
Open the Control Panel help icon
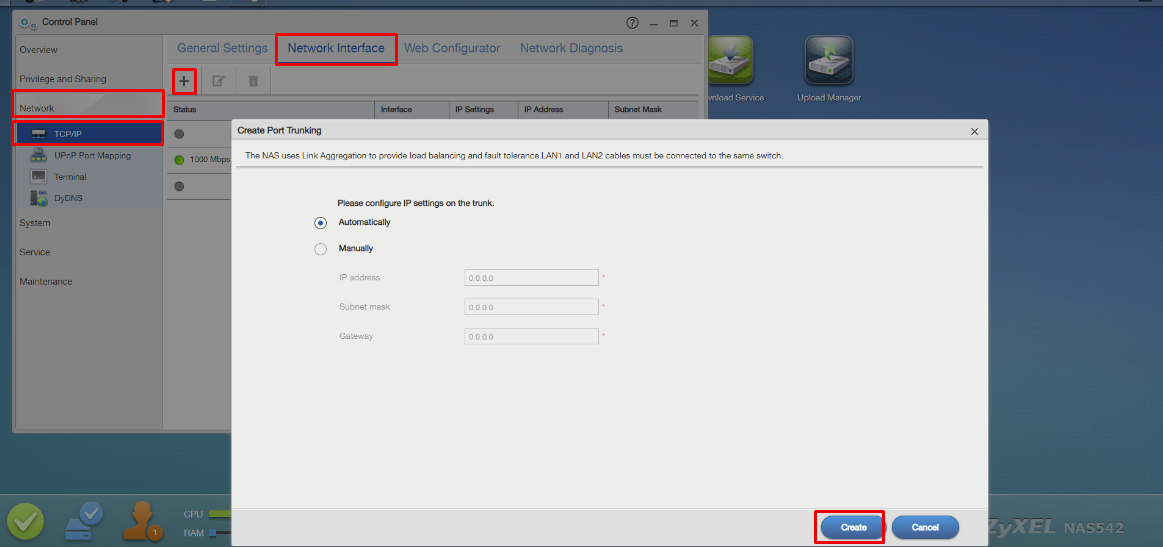(632, 23)
